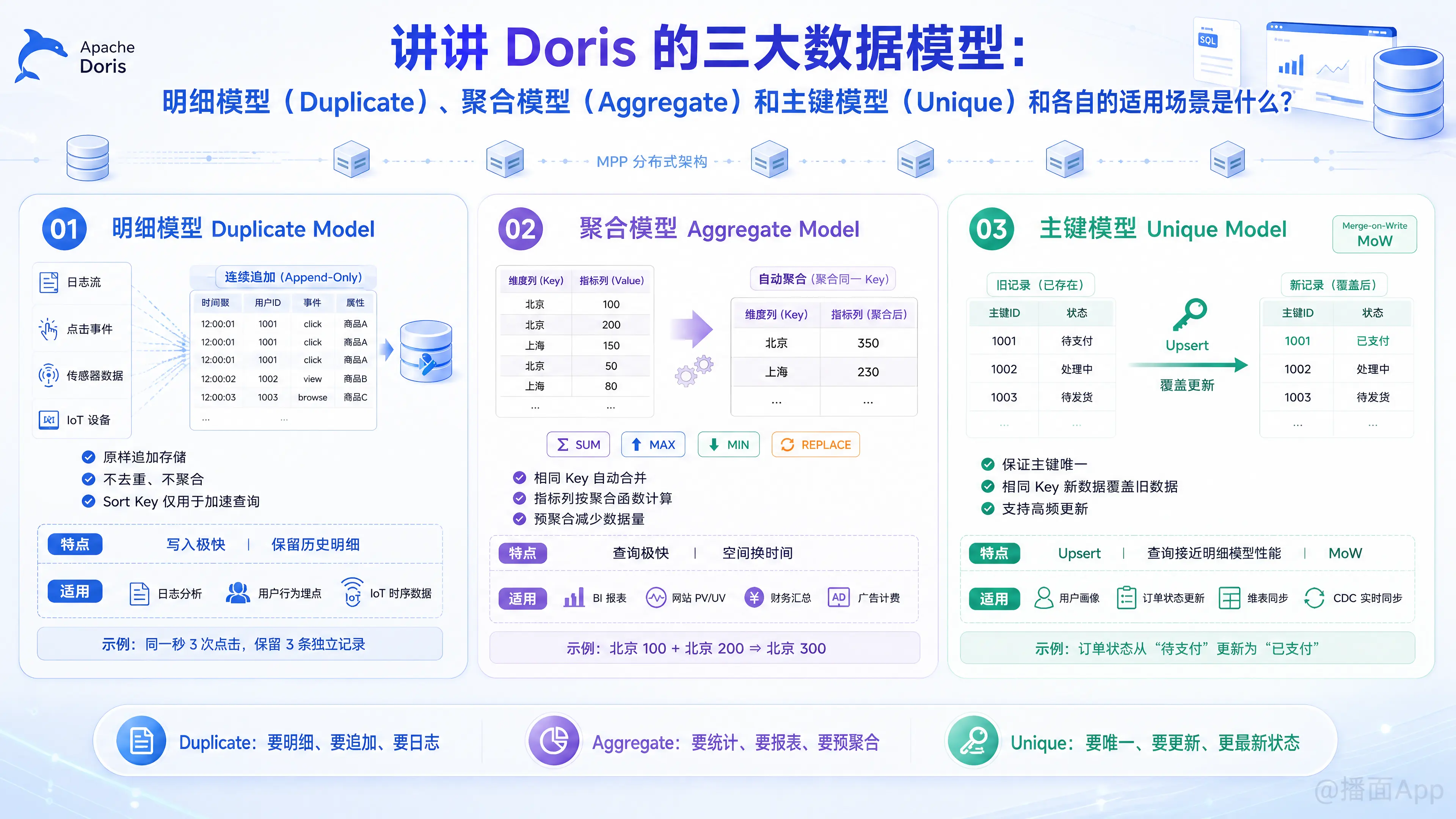Click the purple 特点 tag in Aggregate panel
The height and width of the screenshot is (819, 1456).
pos(523,553)
